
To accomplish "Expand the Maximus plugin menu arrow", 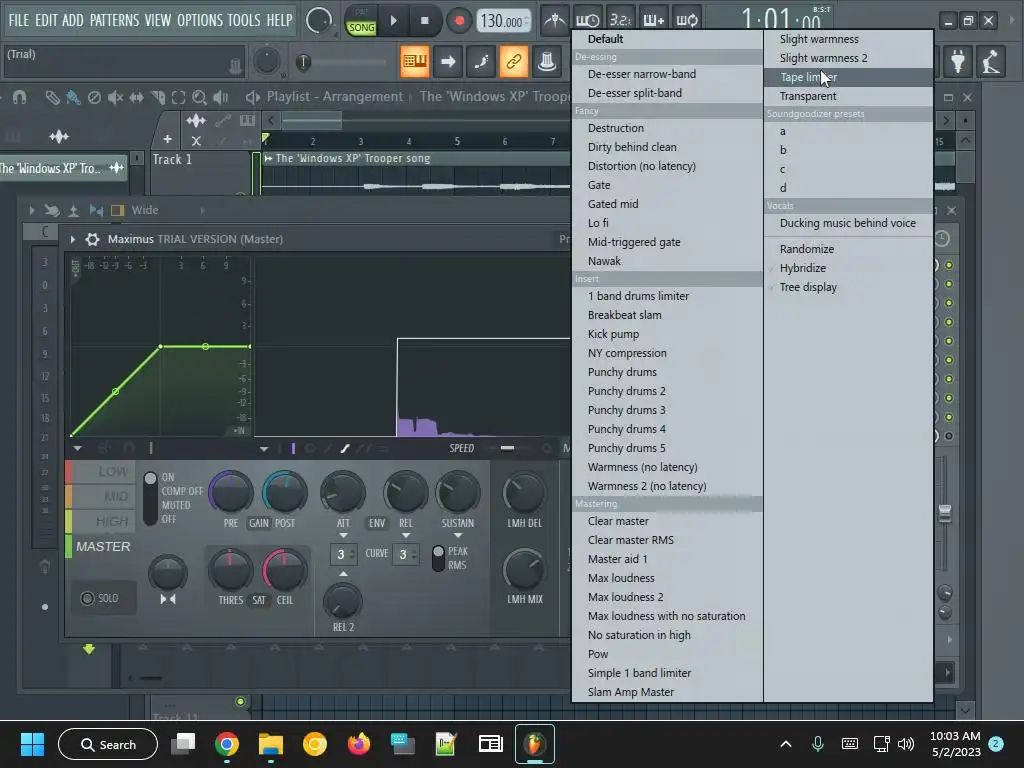I will click(72, 239).
